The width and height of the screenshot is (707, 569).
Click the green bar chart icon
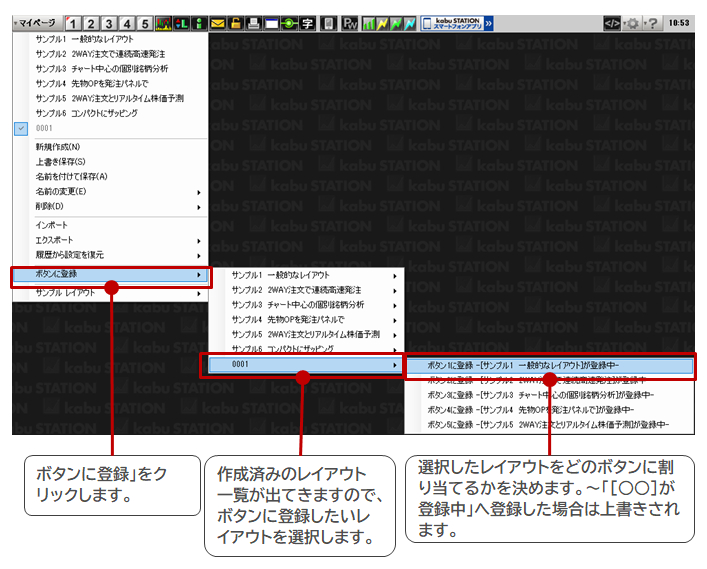(369, 23)
